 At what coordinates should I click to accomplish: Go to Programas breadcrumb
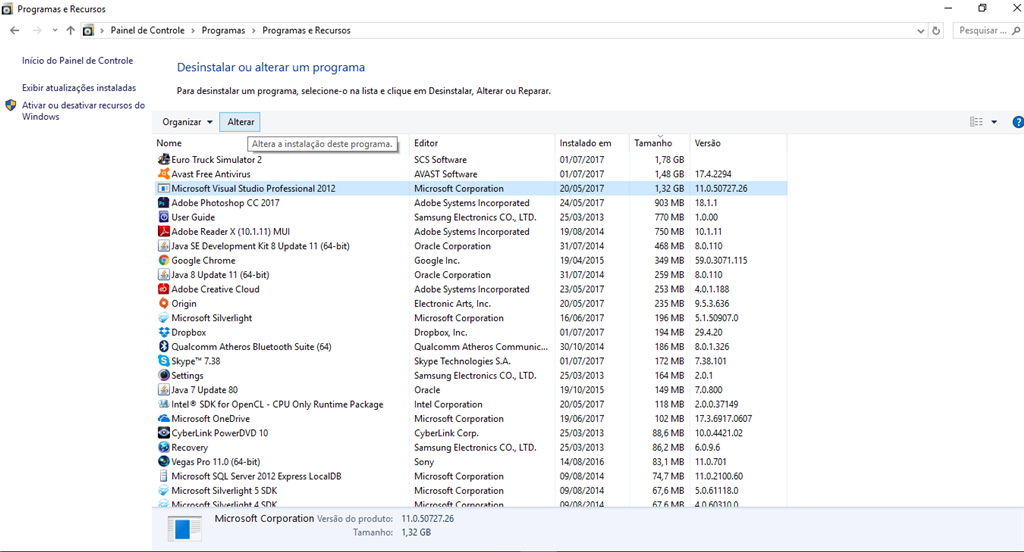tap(223, 30)
